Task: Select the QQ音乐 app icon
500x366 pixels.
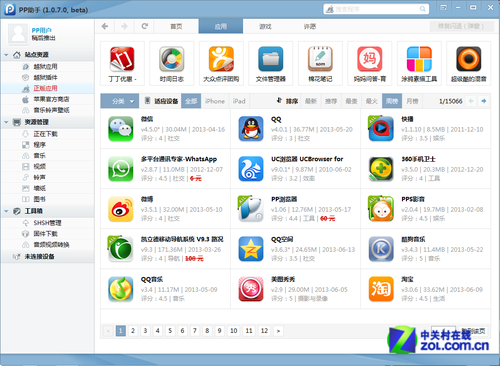Action: [x=120, y=289]
